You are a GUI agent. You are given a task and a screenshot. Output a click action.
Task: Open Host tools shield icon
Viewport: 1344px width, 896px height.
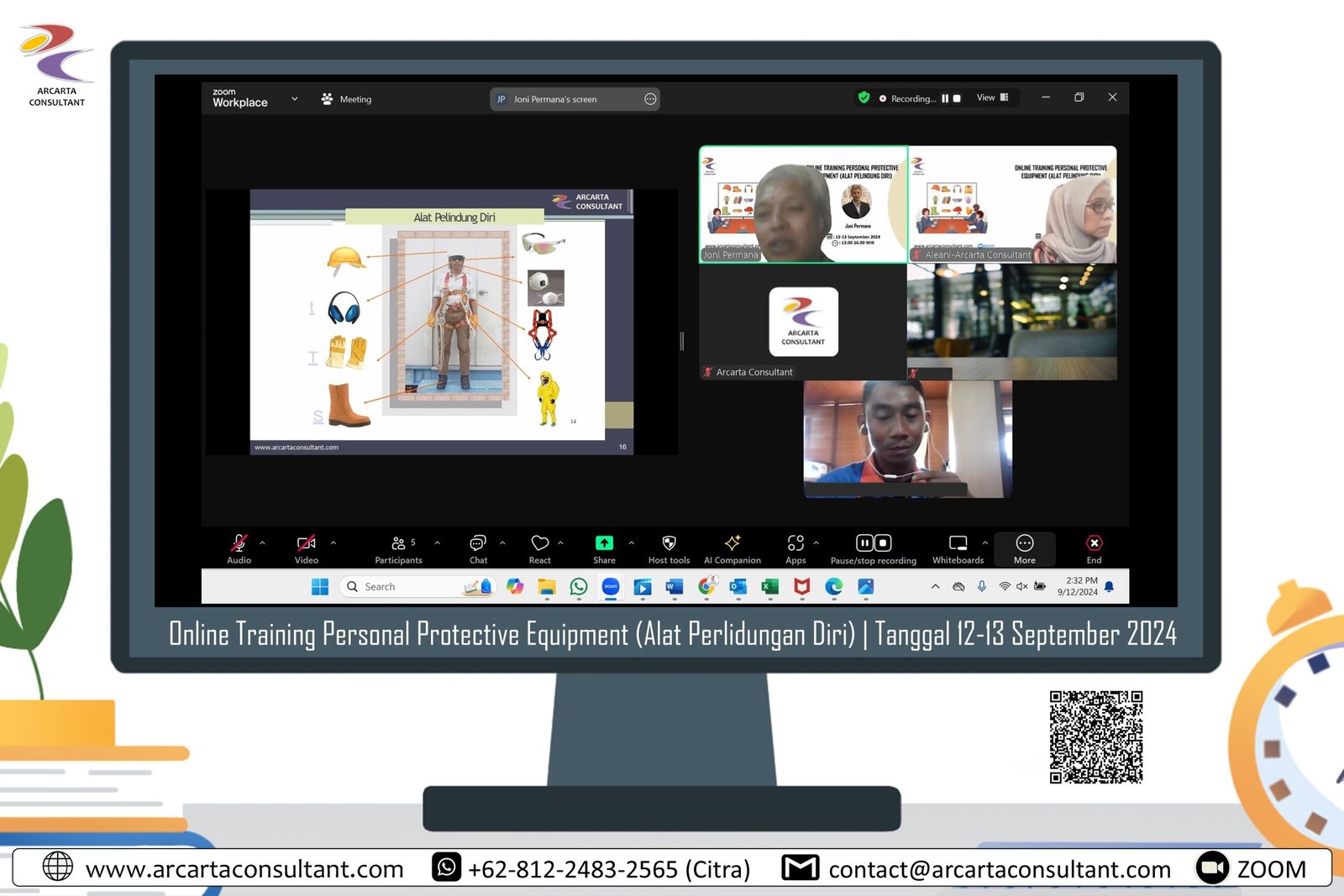point(669,544)
